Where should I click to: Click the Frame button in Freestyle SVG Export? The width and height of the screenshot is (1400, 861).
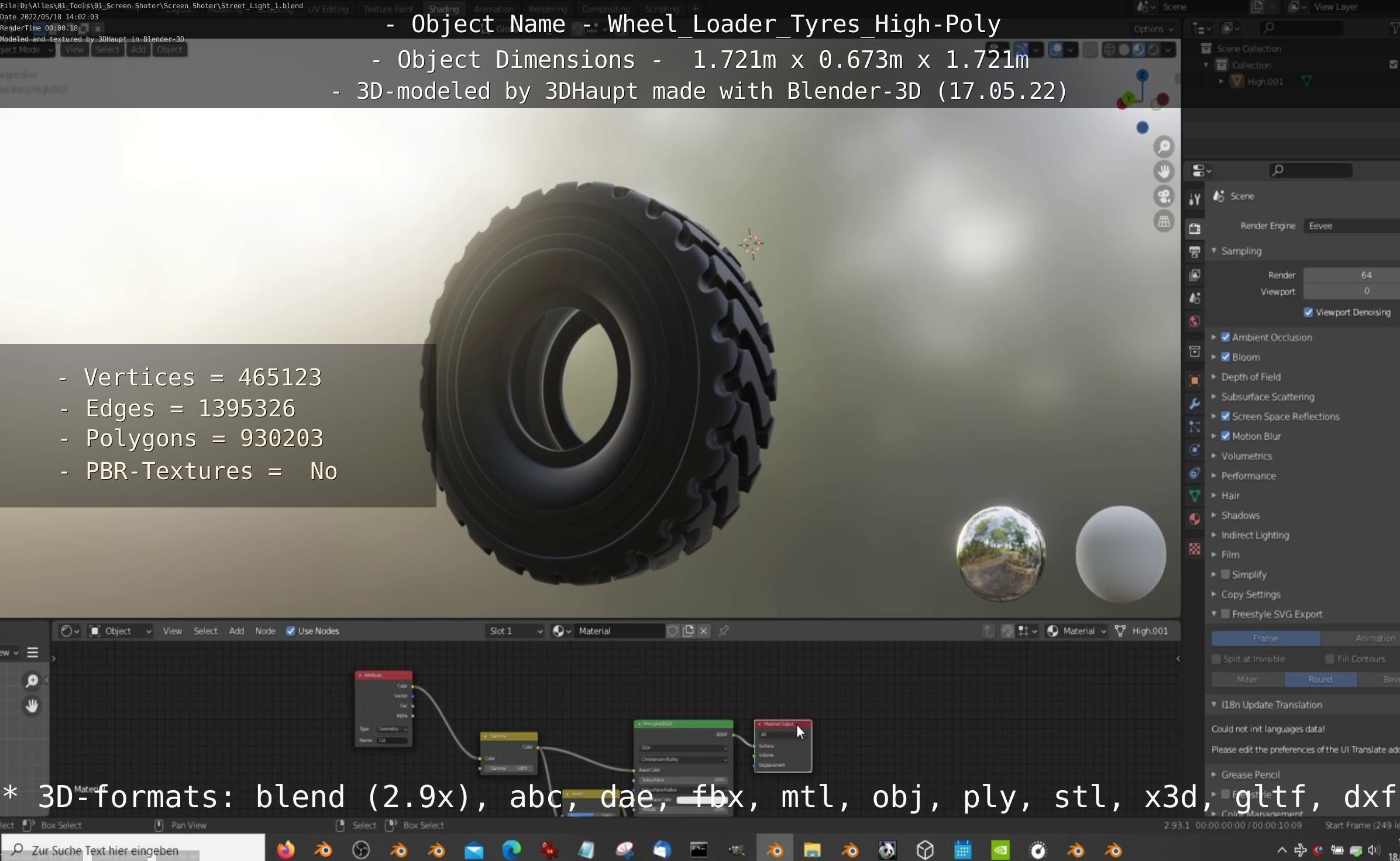pos(1265,638)
